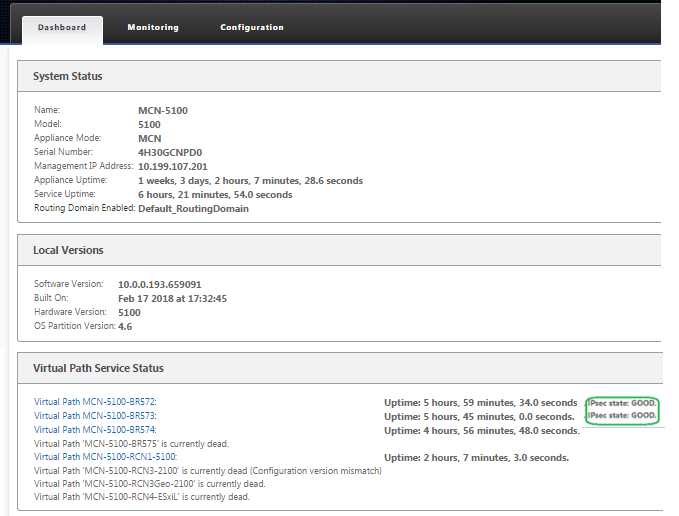Click the Default_RoutingDomain value
This screenshot has width=679, height=516.
(193, 209)
